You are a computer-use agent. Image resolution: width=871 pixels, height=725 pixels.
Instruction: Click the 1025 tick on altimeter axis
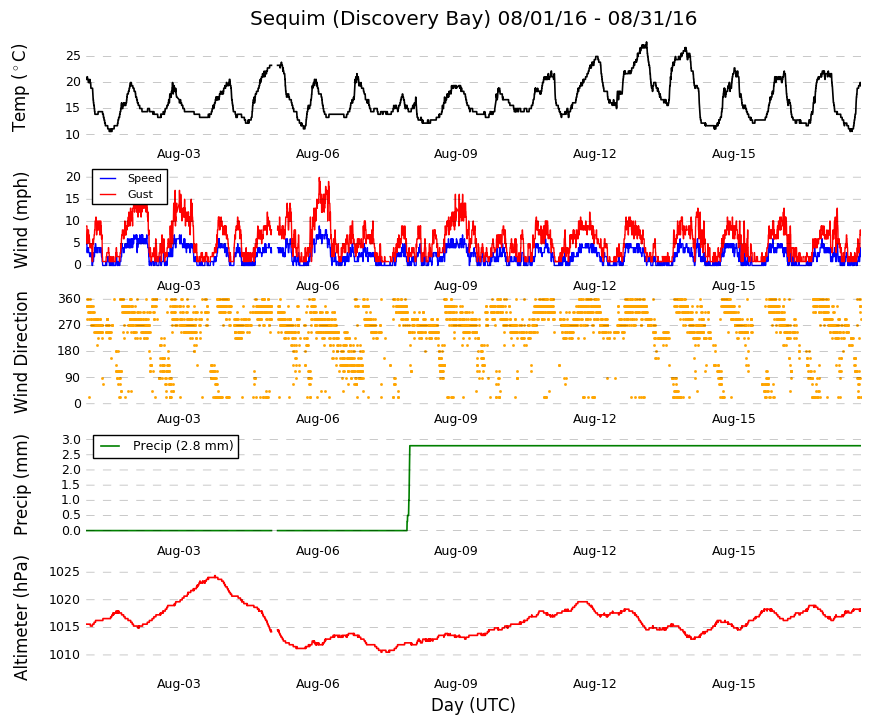pyautogui.click(x=64, y=572)
